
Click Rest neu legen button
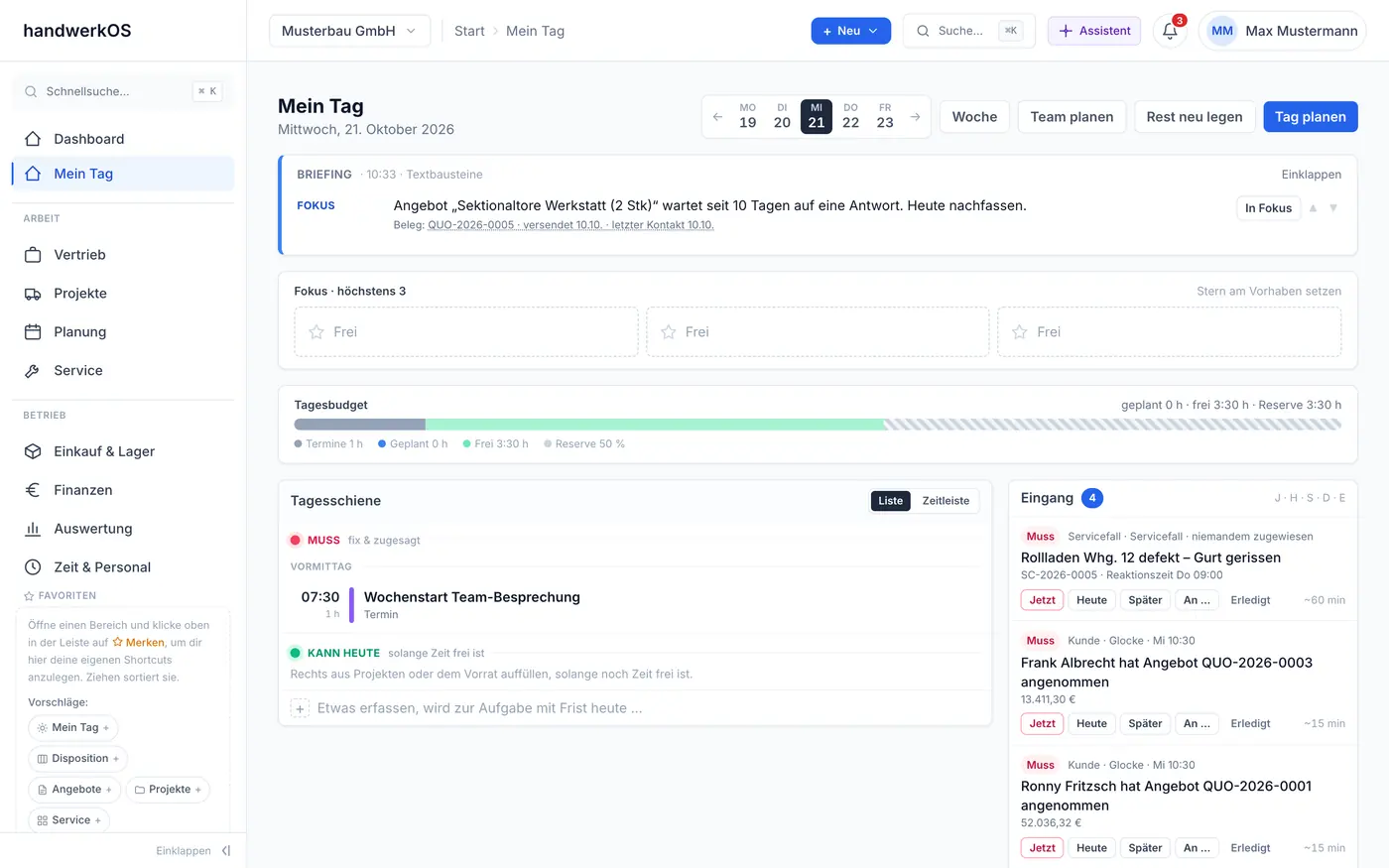click(1195, 117)
